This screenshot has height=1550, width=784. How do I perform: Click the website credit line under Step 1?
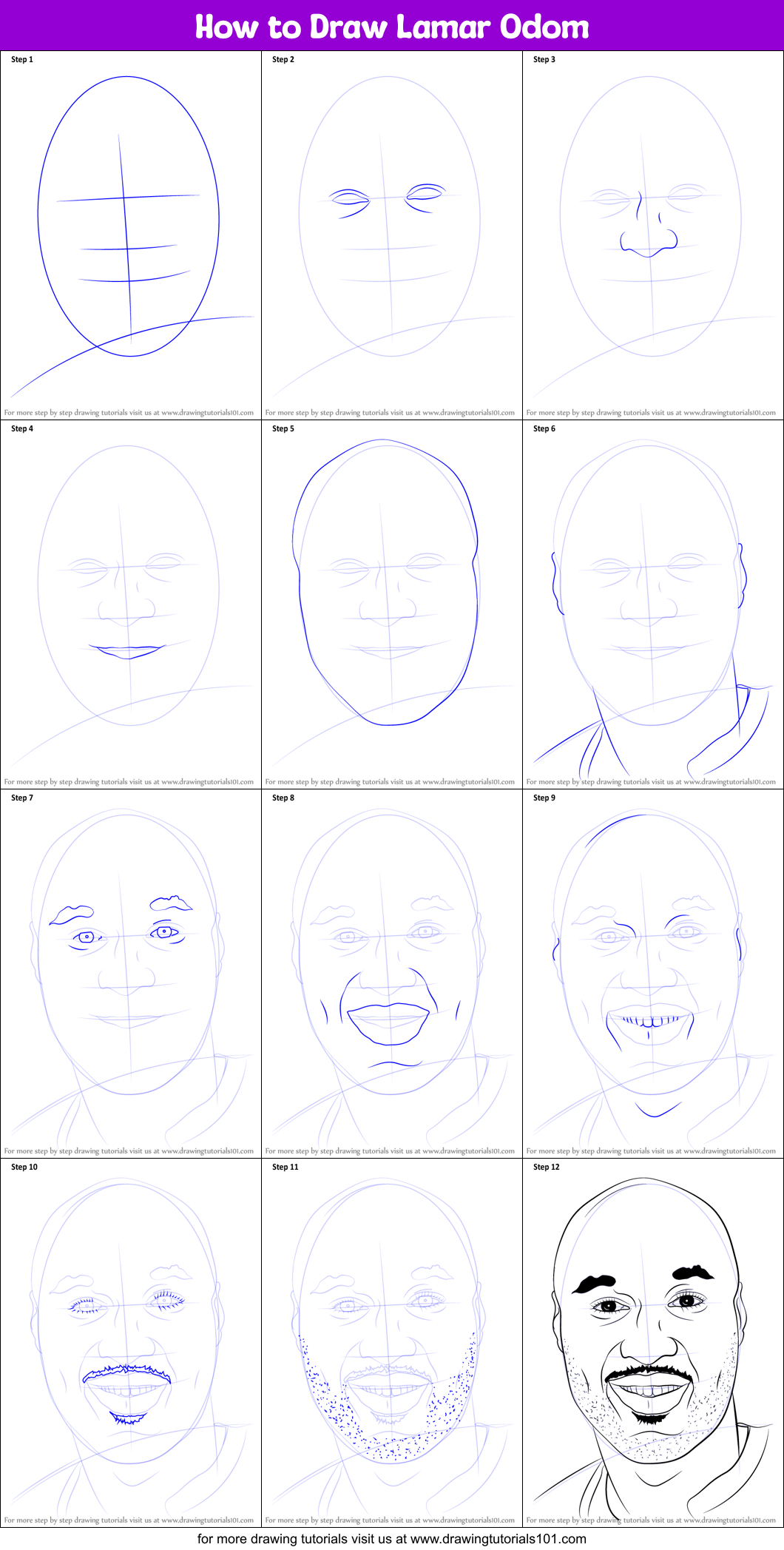click(x=129, y=413)
